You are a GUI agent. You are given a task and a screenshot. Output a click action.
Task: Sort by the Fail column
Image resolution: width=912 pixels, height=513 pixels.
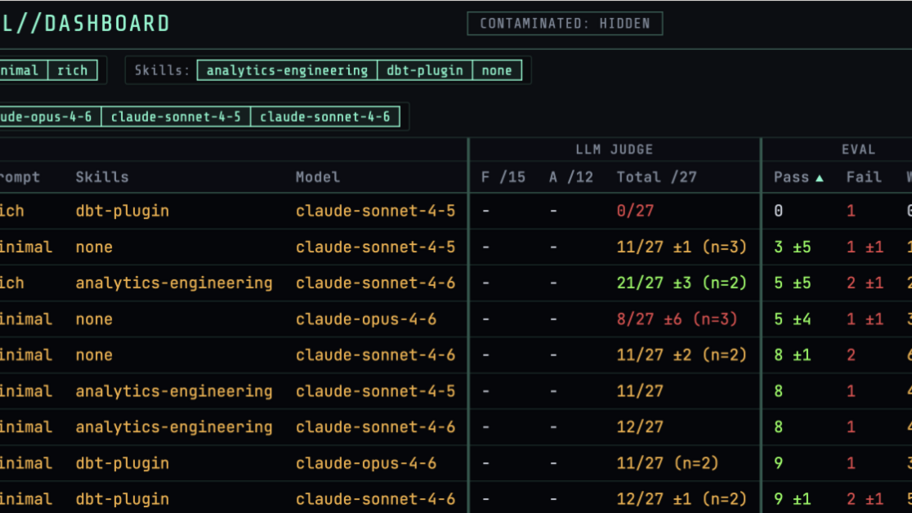point(863,177)
